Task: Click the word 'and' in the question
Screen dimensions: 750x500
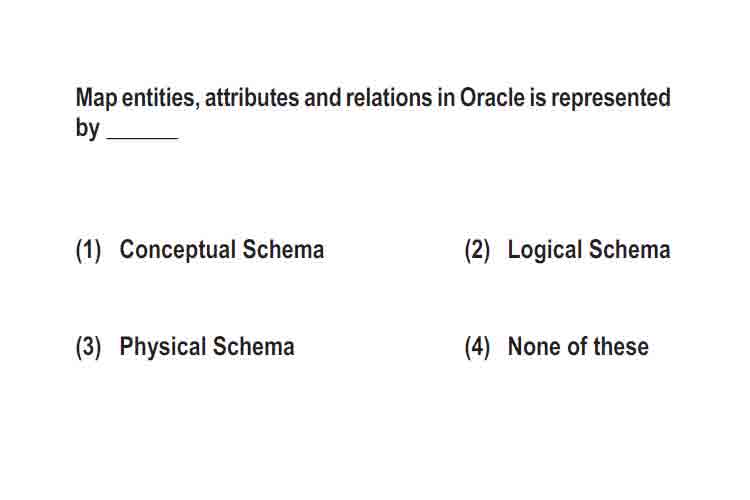Action: point(322,98)
